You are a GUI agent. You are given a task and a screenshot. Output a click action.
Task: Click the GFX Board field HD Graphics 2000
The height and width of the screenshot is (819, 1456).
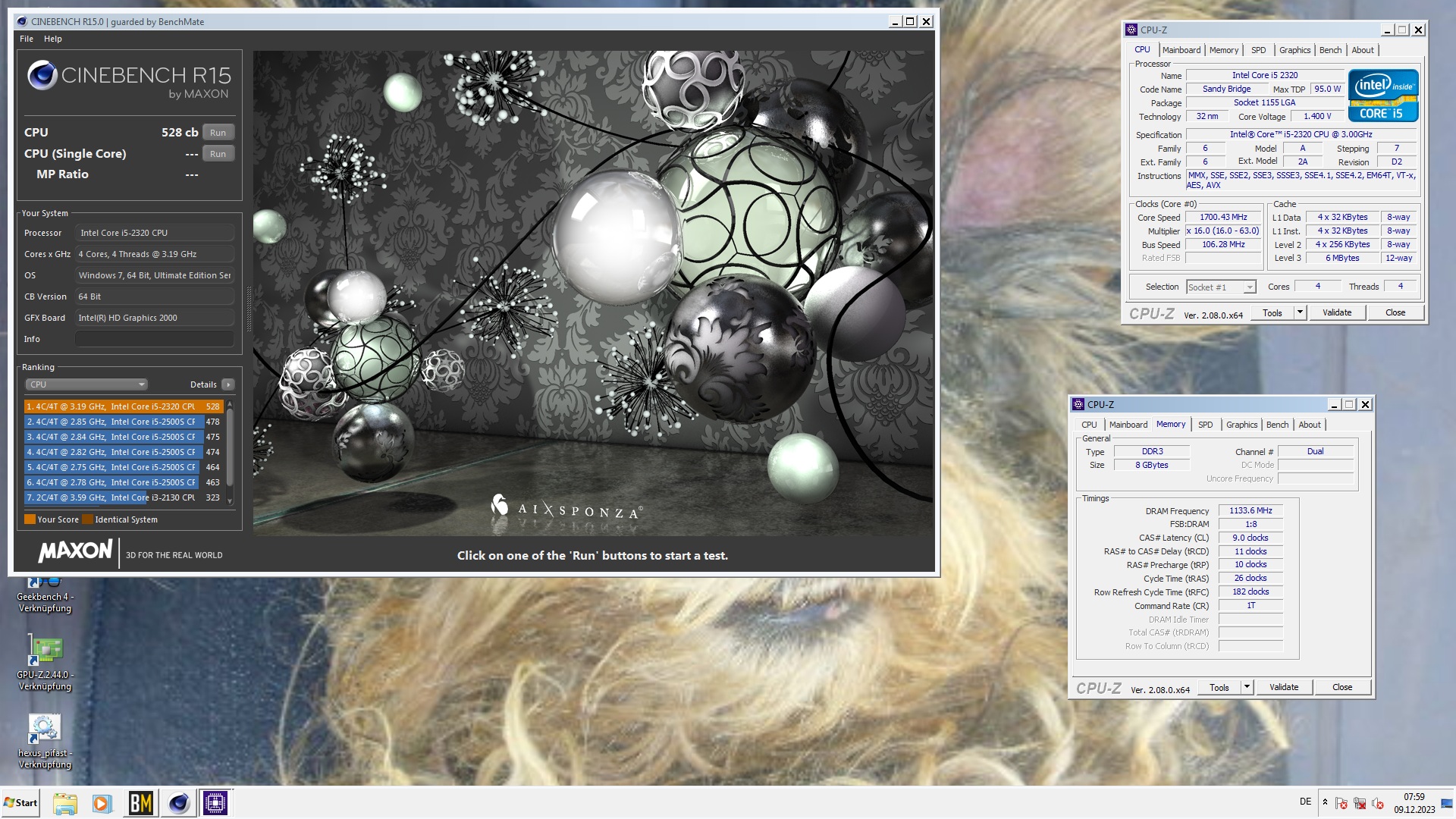[155, 318]
